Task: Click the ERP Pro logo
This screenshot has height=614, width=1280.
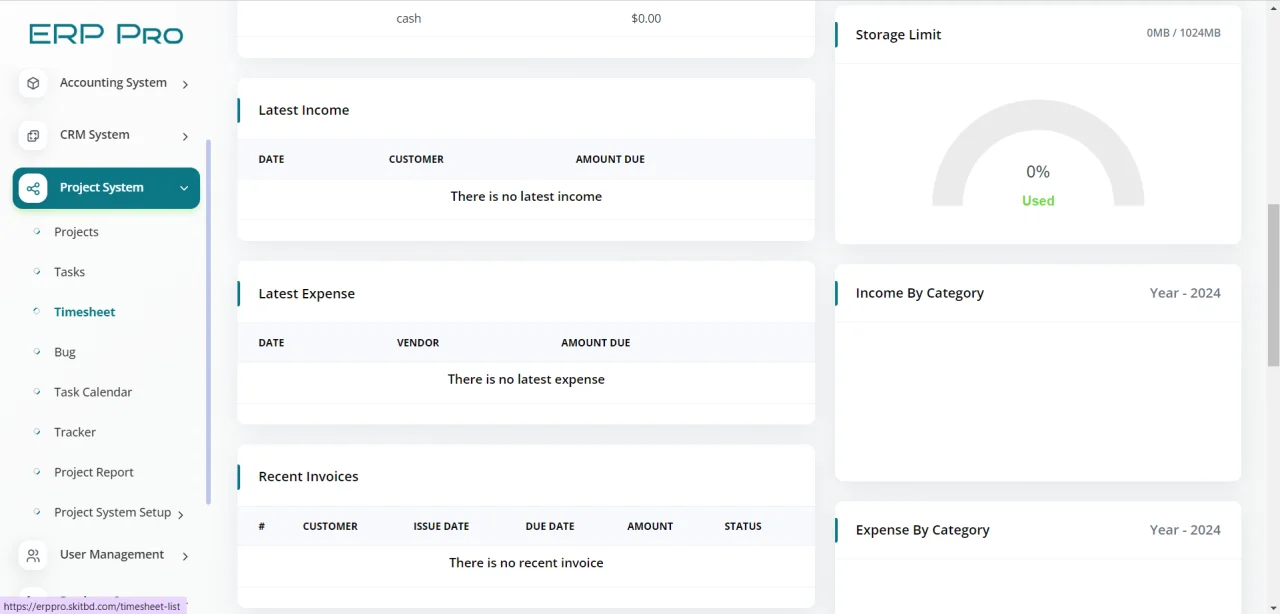Action: [x=106, y=34]
